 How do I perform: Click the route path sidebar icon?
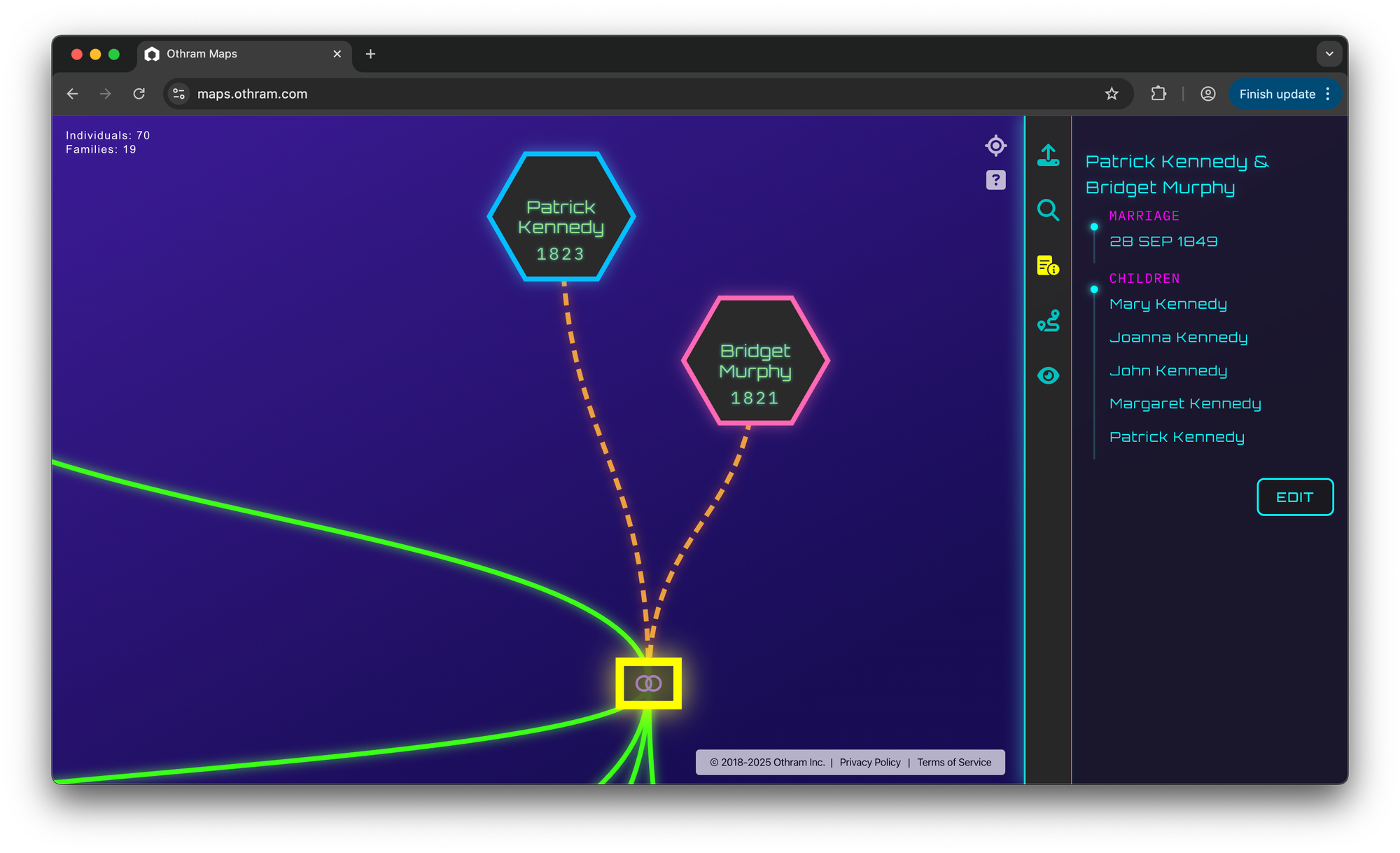(1048, 321)
